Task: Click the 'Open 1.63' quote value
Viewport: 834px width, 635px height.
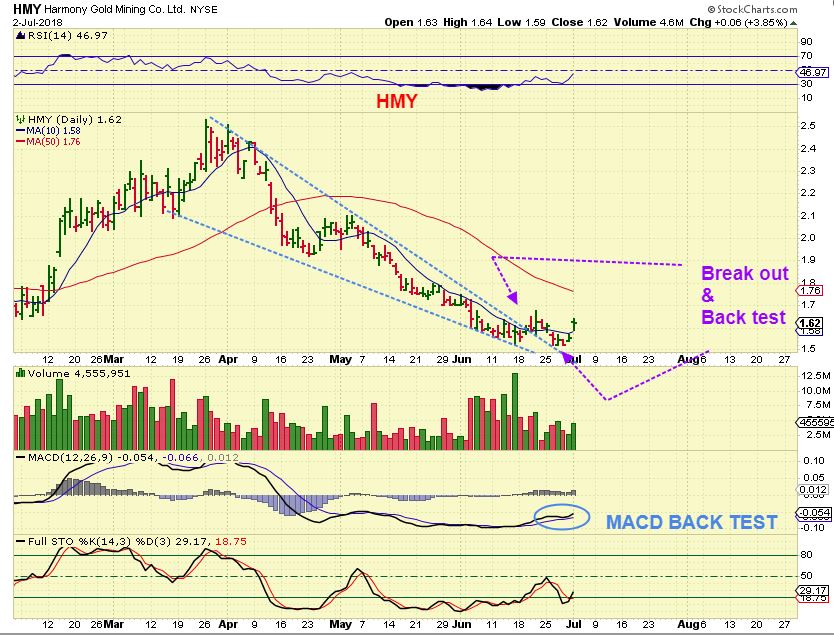Action: 411,22
